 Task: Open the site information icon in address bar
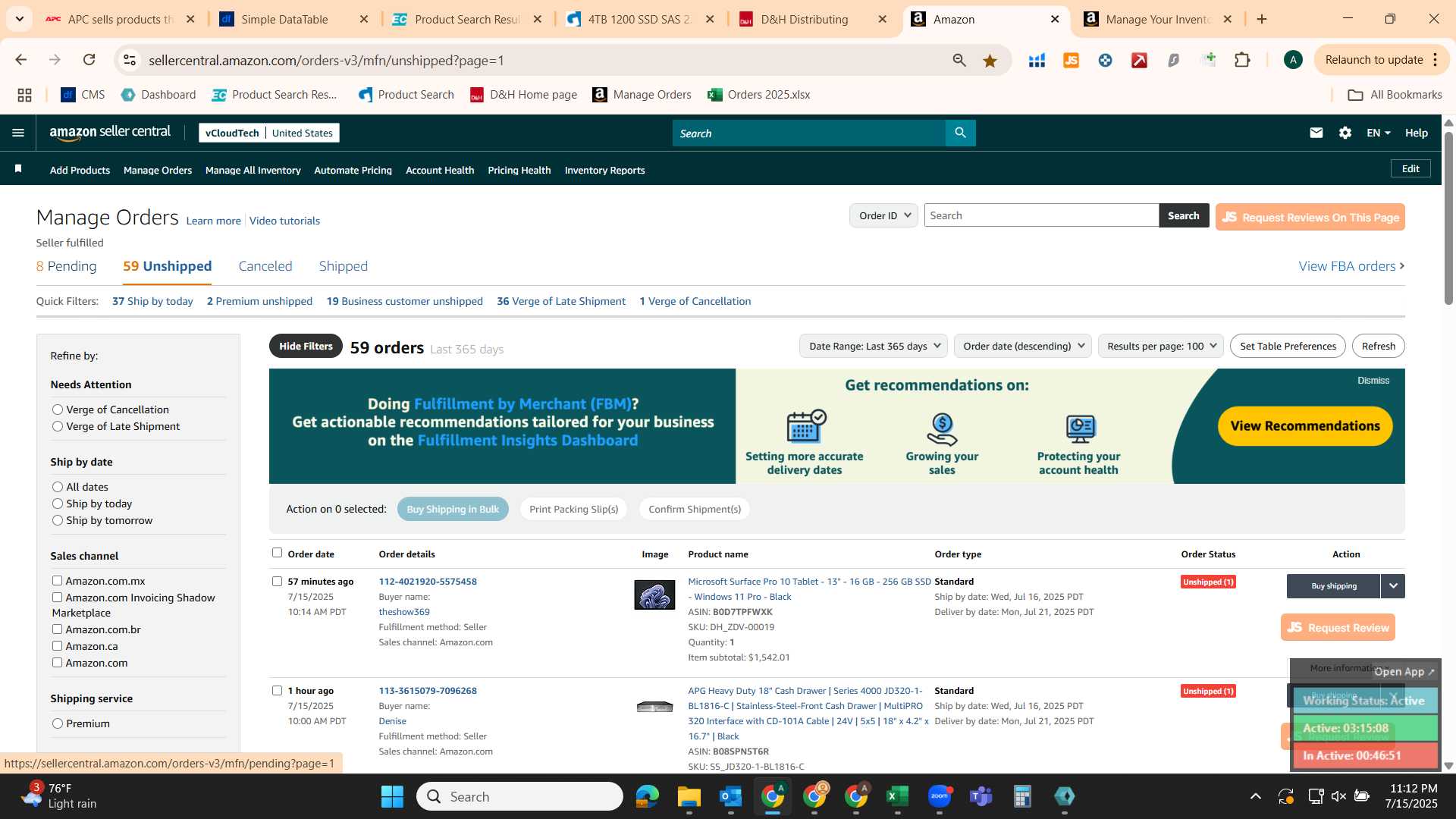130,60
